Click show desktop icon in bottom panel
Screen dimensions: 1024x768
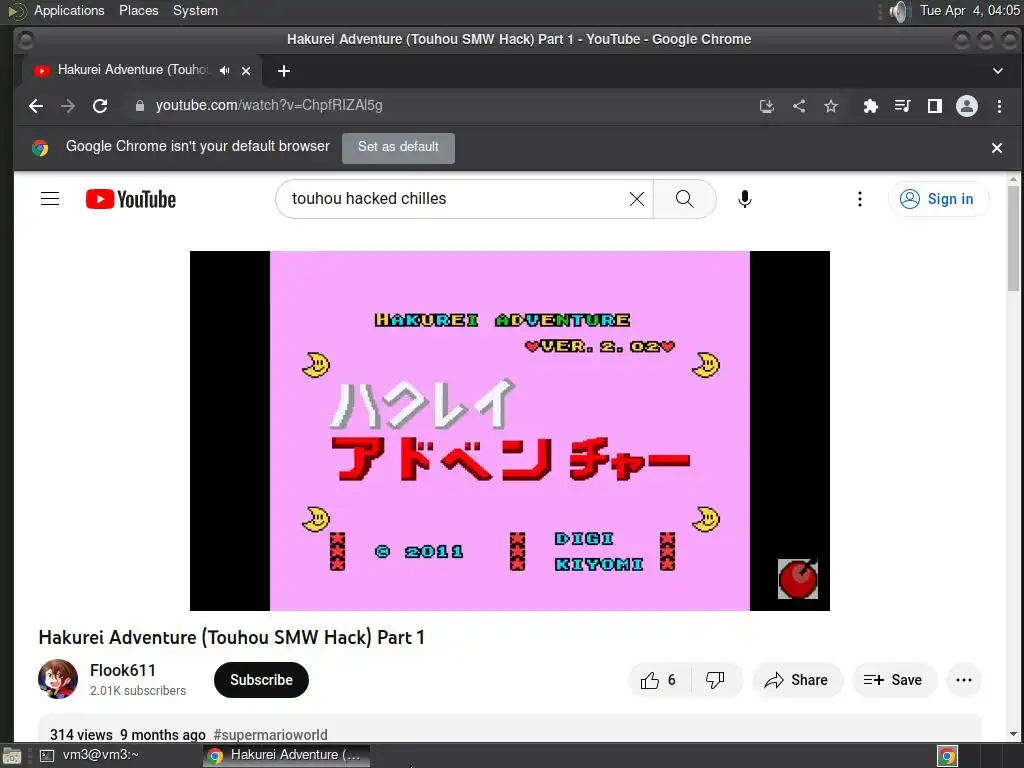coord(12,756)
